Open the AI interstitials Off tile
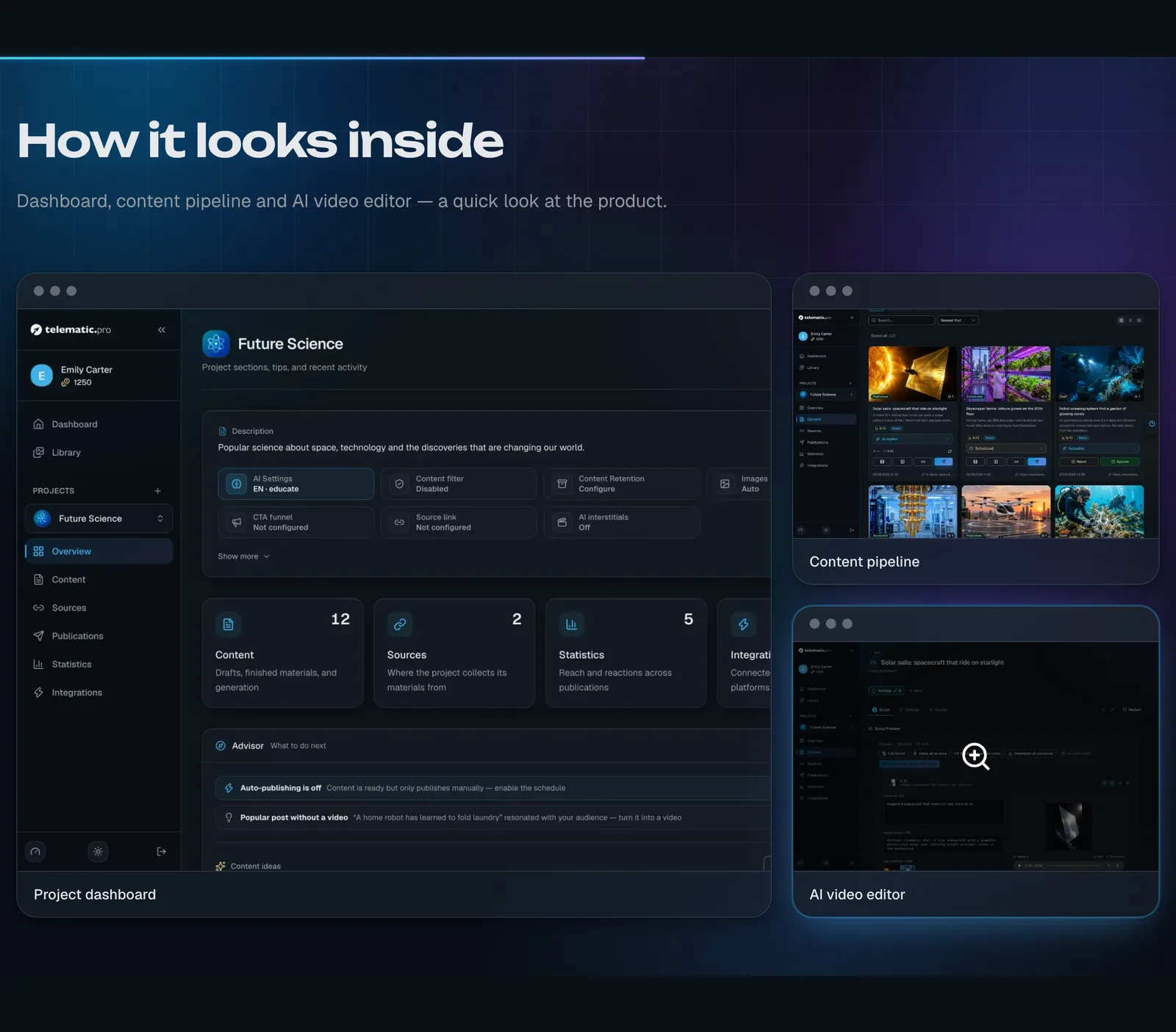Image resolution: width=1176 pixels, height=1032 pixels. 621,523
